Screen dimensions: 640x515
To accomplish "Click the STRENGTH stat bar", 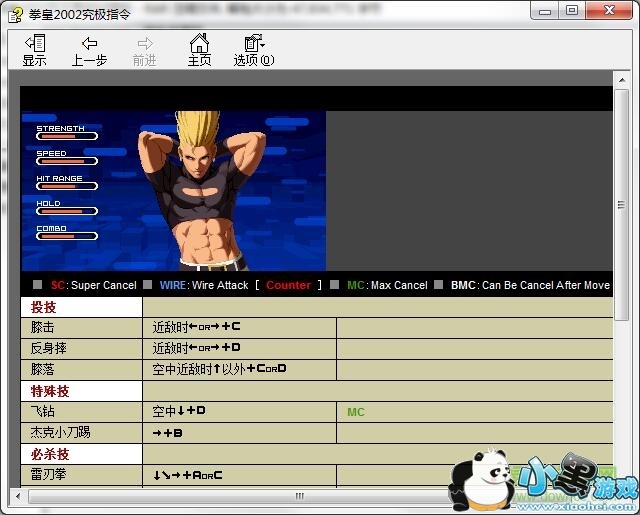I will 68,137.
